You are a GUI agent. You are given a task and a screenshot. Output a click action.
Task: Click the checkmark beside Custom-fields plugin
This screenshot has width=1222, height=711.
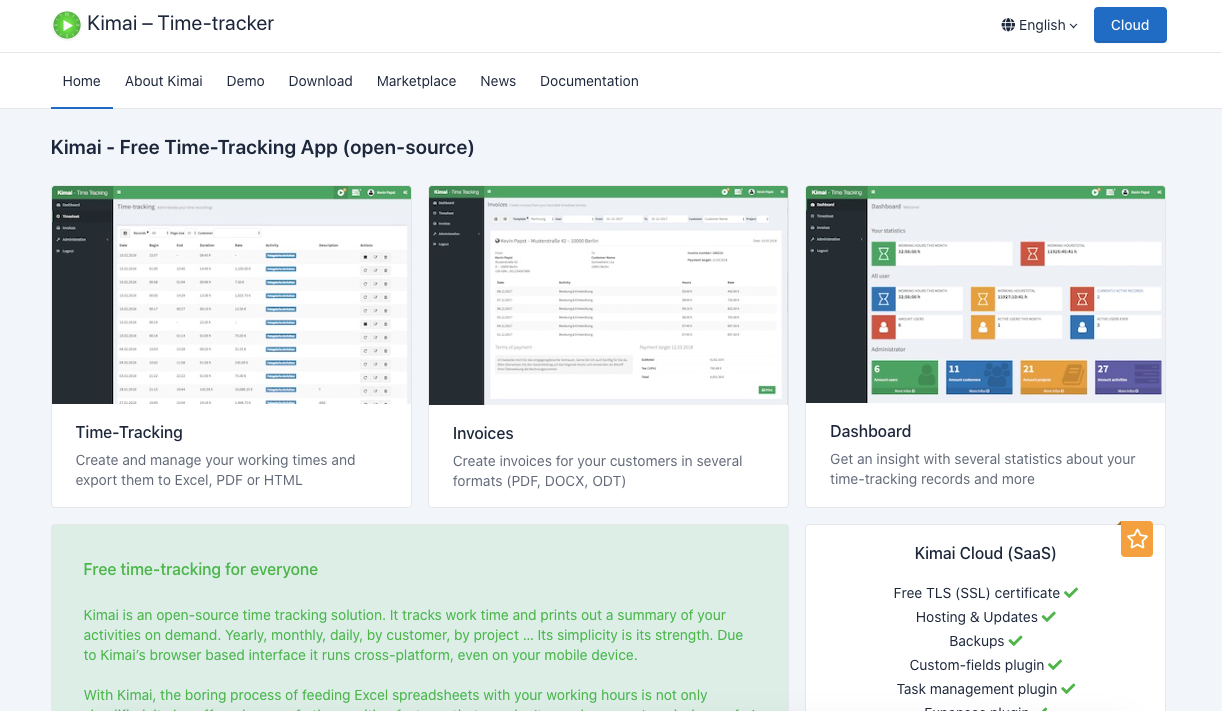(1055, 665)
